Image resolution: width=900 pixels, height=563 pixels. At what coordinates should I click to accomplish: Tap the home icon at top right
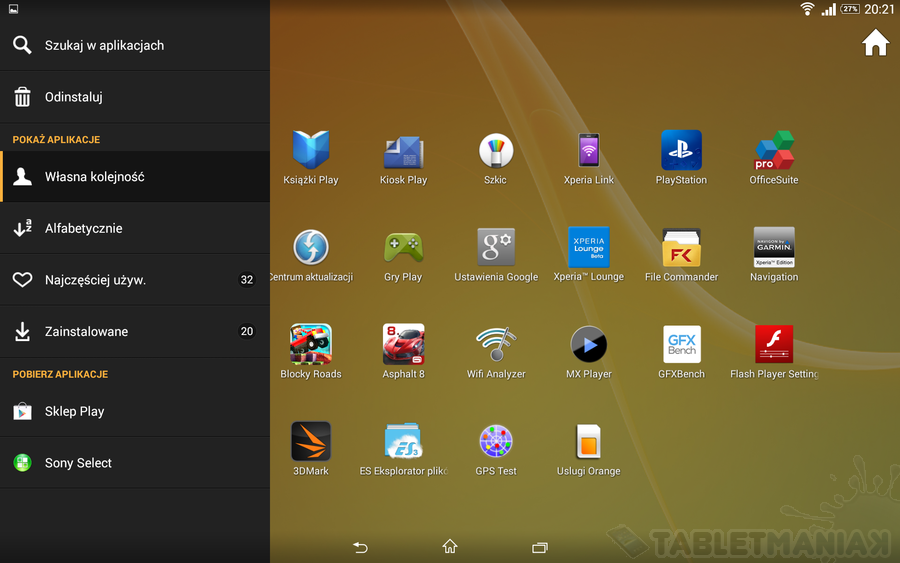click(875, 43)
